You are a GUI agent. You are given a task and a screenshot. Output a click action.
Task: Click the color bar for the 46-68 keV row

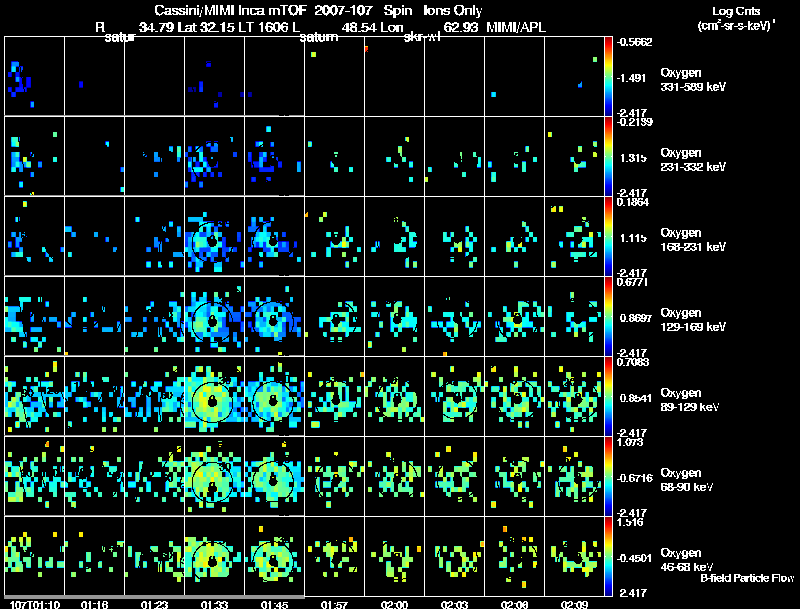pyautogui.click(x=608, y=556)
